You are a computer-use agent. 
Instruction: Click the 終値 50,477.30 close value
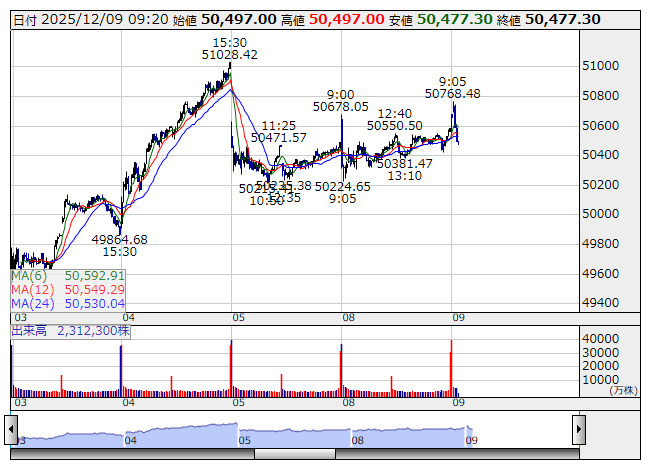pos(548,19)
